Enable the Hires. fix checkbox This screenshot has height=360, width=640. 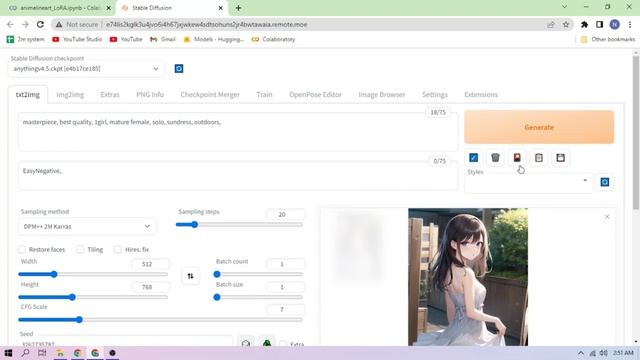pos(118,249)
